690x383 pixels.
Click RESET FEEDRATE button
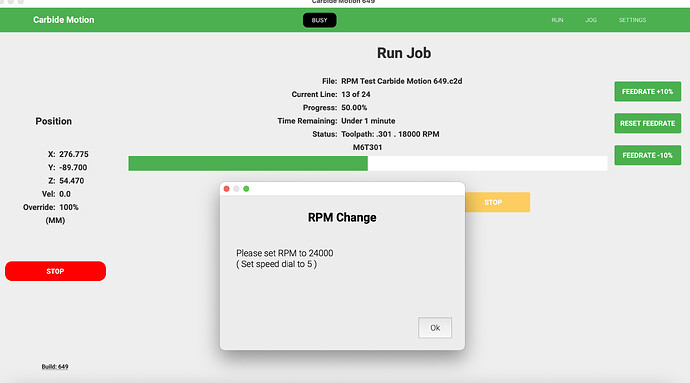coord(647,123)
